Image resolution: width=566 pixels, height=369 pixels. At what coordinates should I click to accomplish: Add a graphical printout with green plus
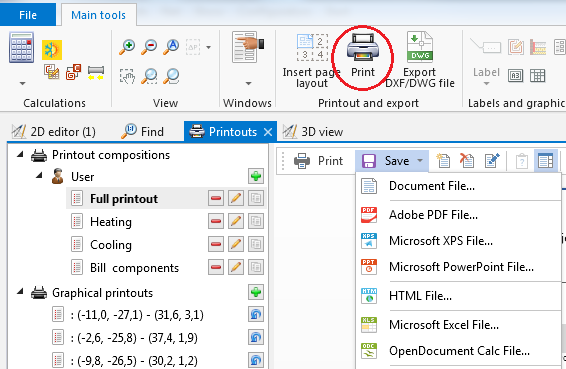[x=256, y=292]
